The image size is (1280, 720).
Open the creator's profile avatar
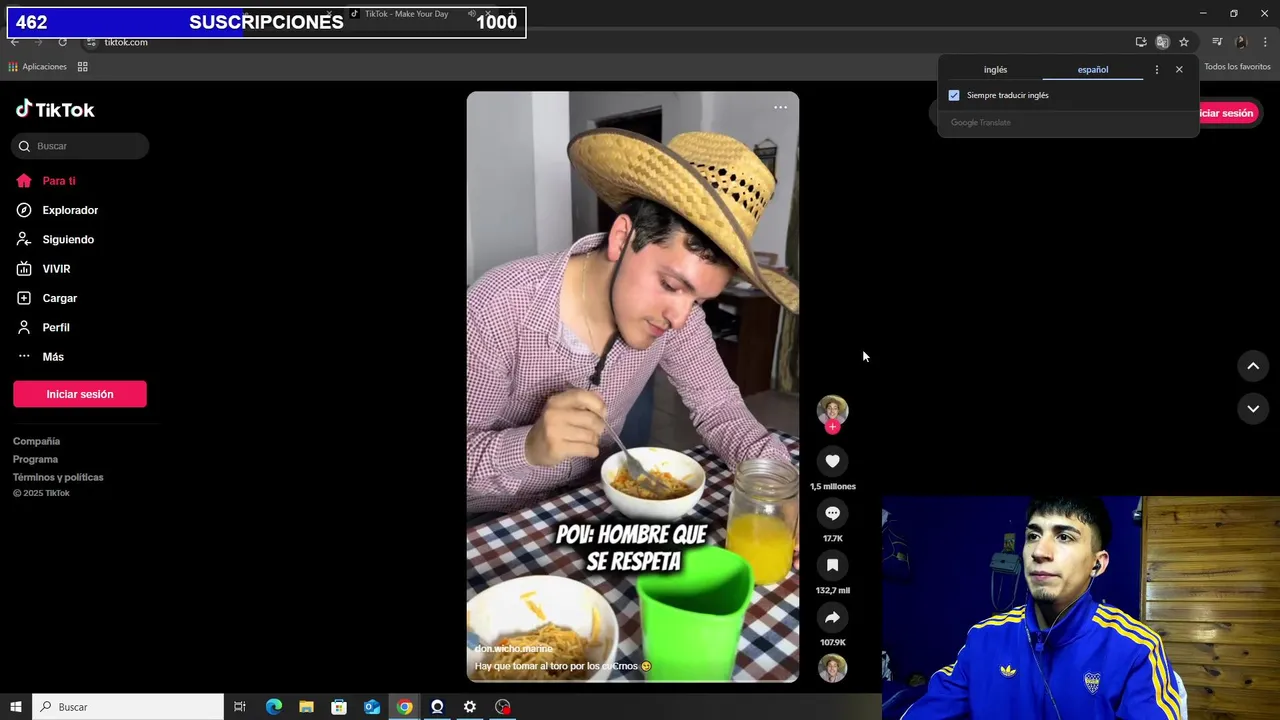[832, 410]
